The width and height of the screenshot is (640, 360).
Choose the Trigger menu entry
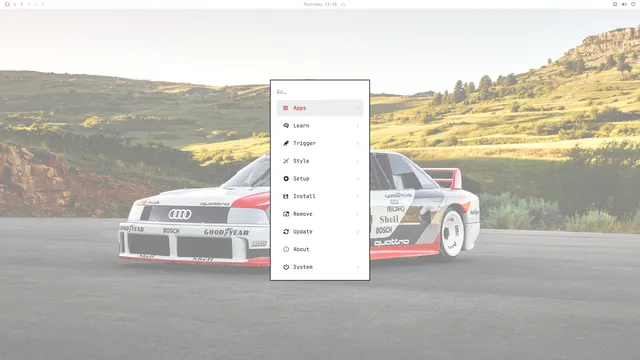320,143
